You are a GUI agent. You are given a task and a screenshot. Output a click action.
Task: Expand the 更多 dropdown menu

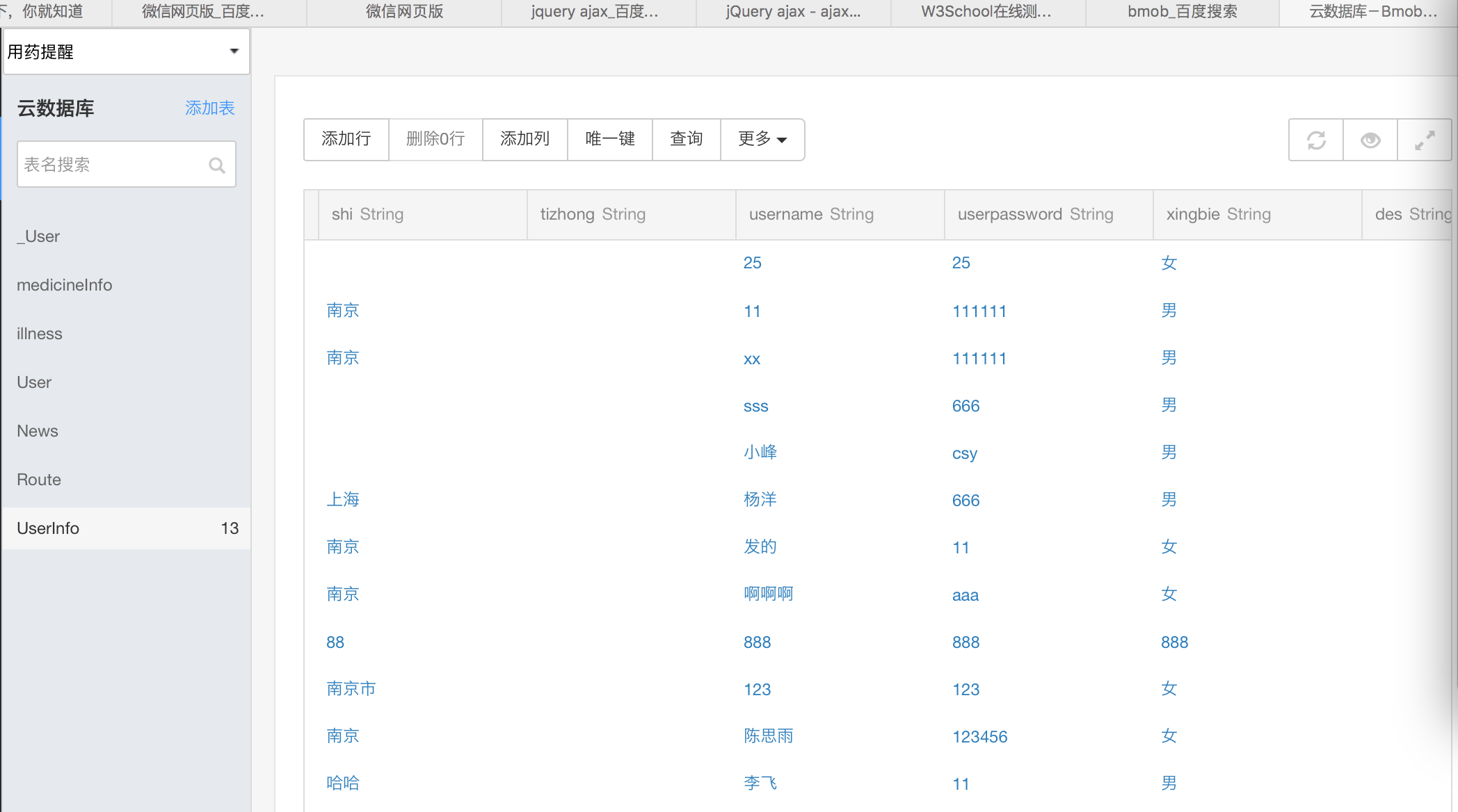pos(762,139)
